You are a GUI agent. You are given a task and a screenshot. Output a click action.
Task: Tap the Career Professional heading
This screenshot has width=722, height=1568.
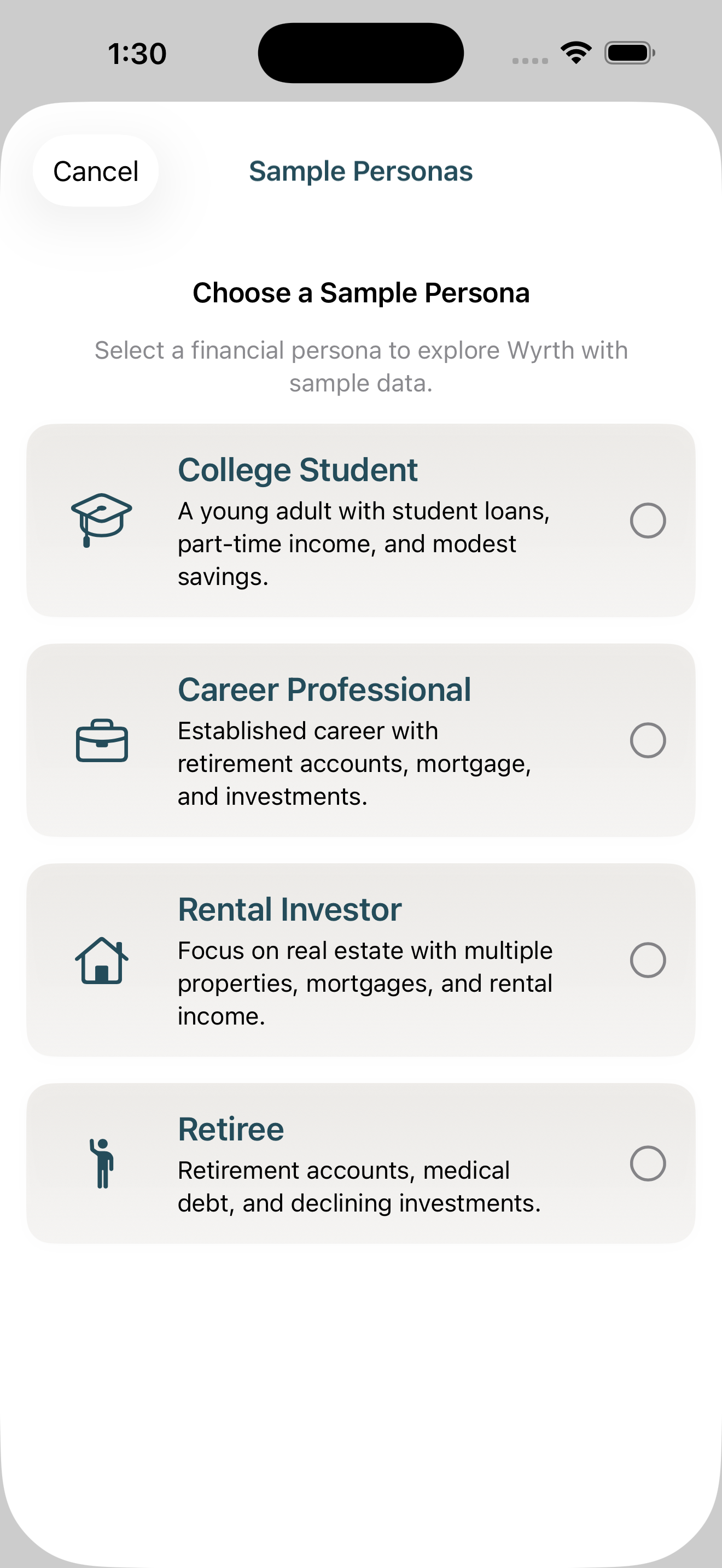click(324, 689)
